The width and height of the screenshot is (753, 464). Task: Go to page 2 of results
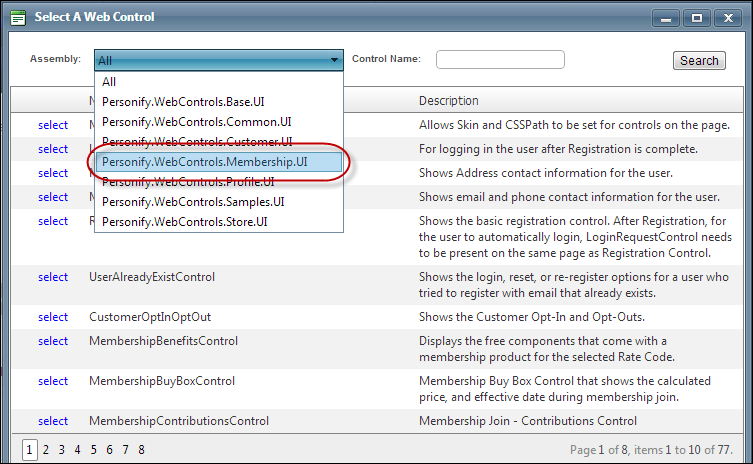(46, 450)
